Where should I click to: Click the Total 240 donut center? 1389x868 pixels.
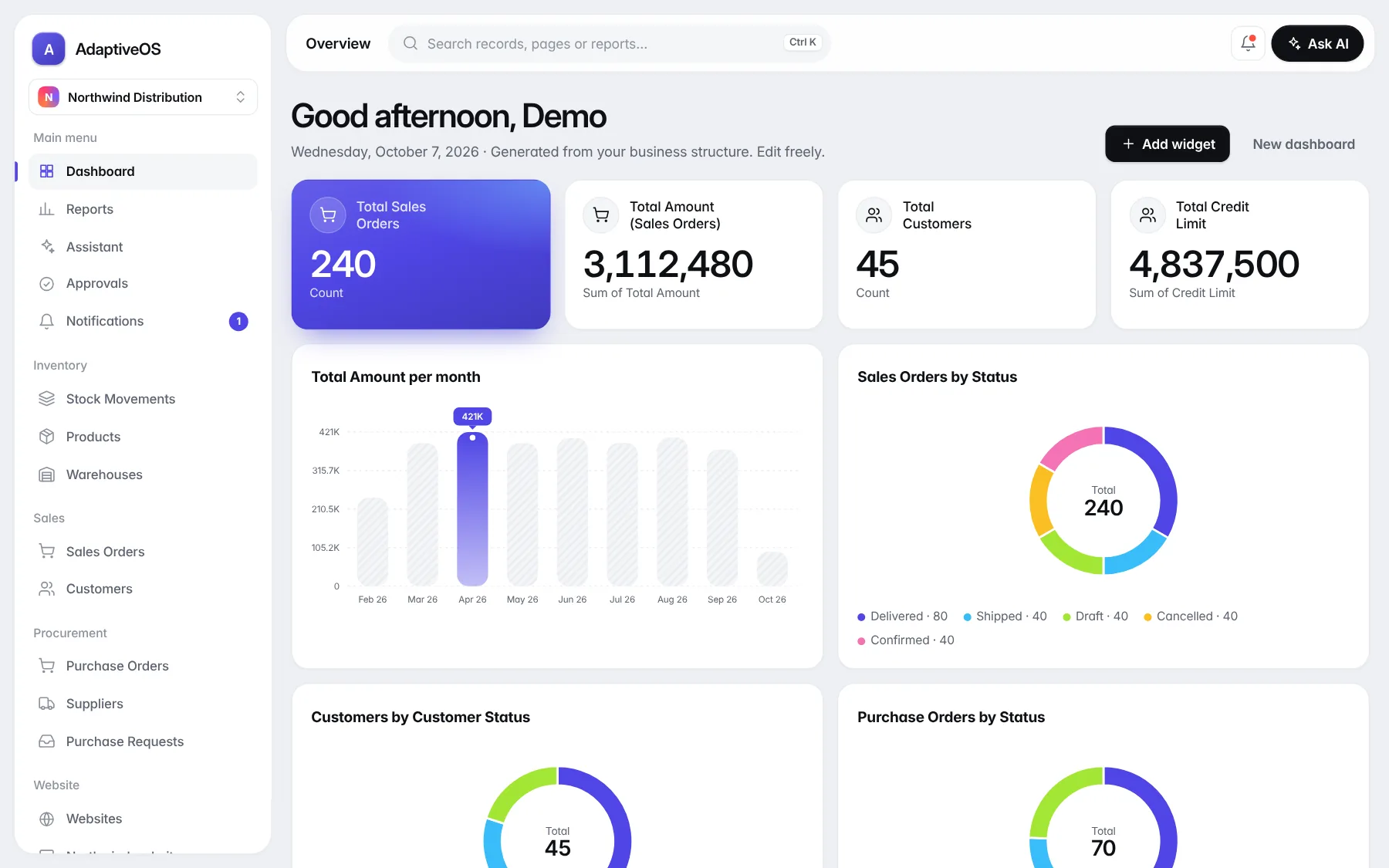pos(1103,502)
